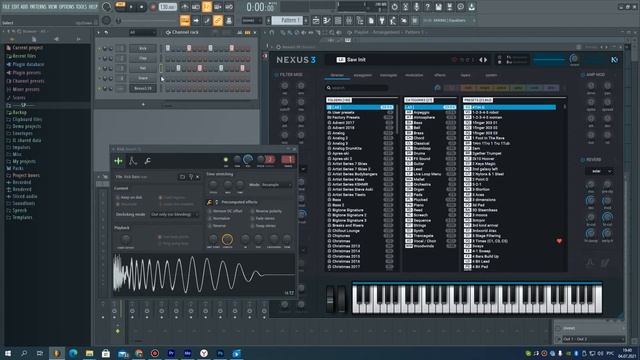Viewport: 640px width, 360px height.
Task: Select the Hat channel button
Action: [x=143, y=68]
